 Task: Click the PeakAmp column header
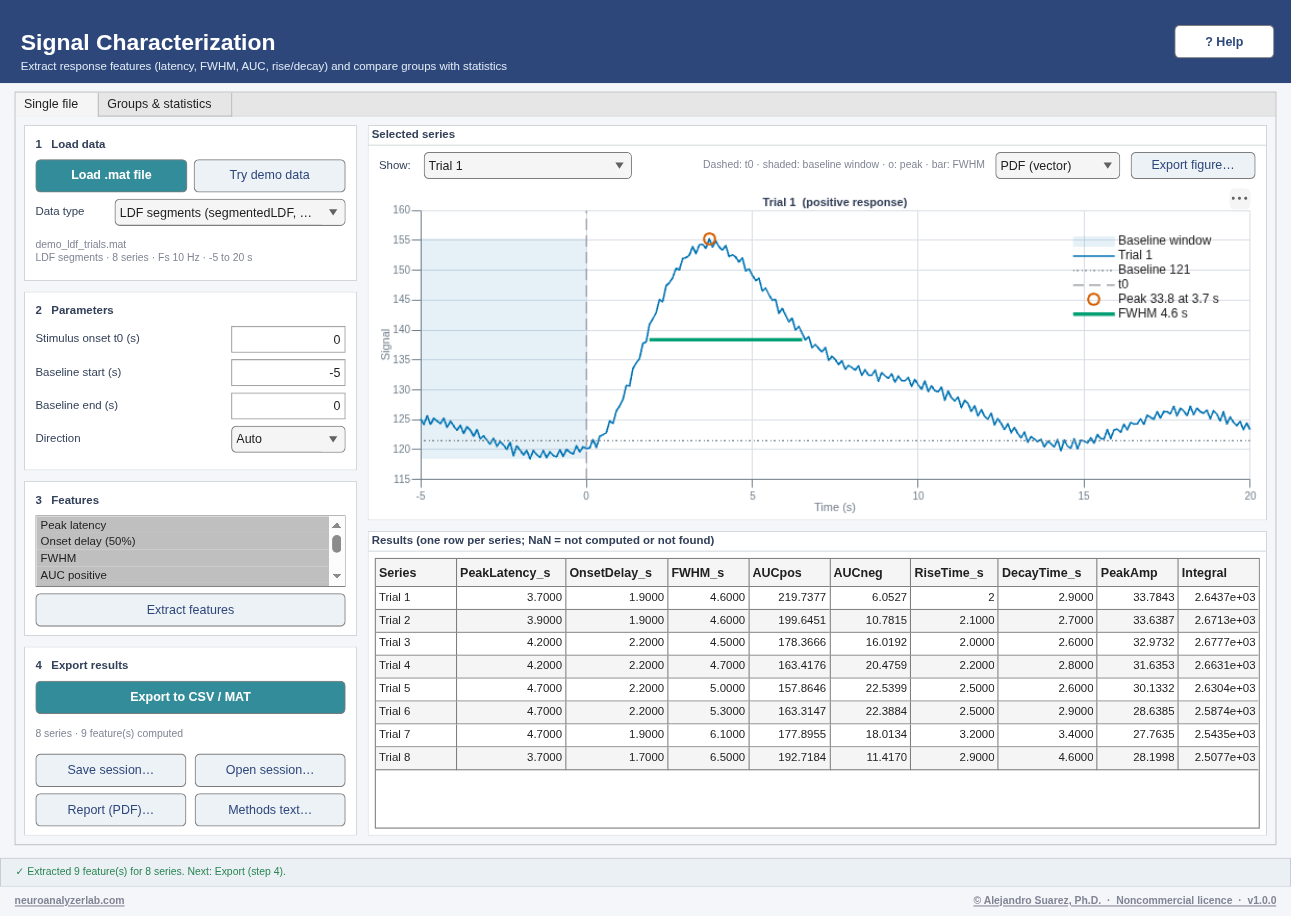(1137, 573)
